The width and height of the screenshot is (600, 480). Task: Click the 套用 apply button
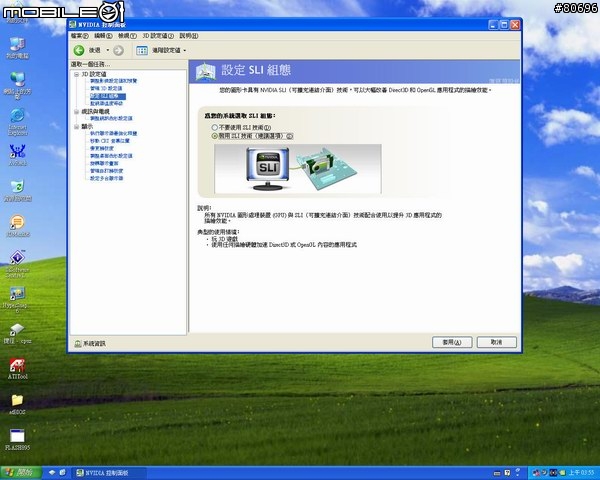452,342
